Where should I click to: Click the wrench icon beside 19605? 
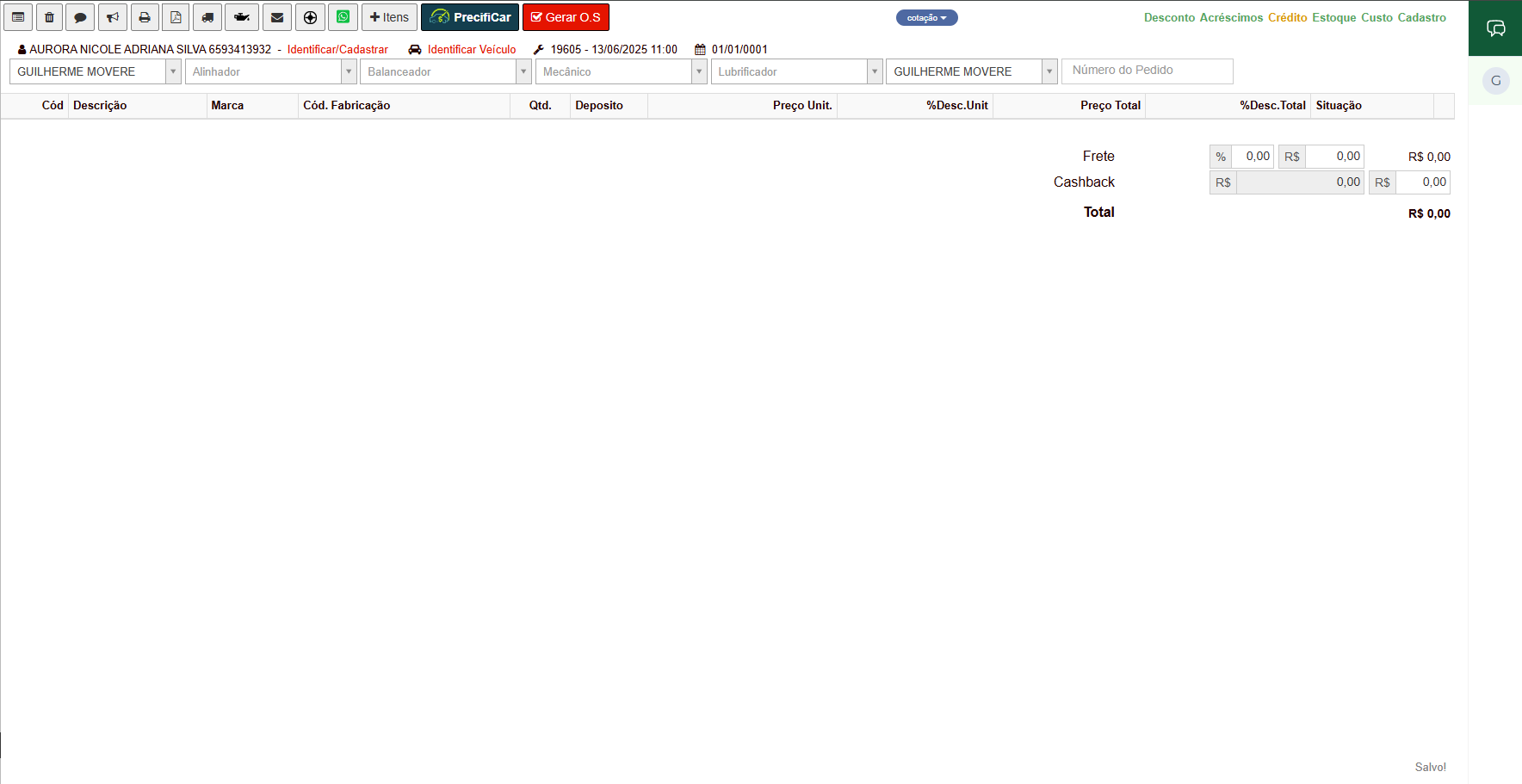coord(539,50)
